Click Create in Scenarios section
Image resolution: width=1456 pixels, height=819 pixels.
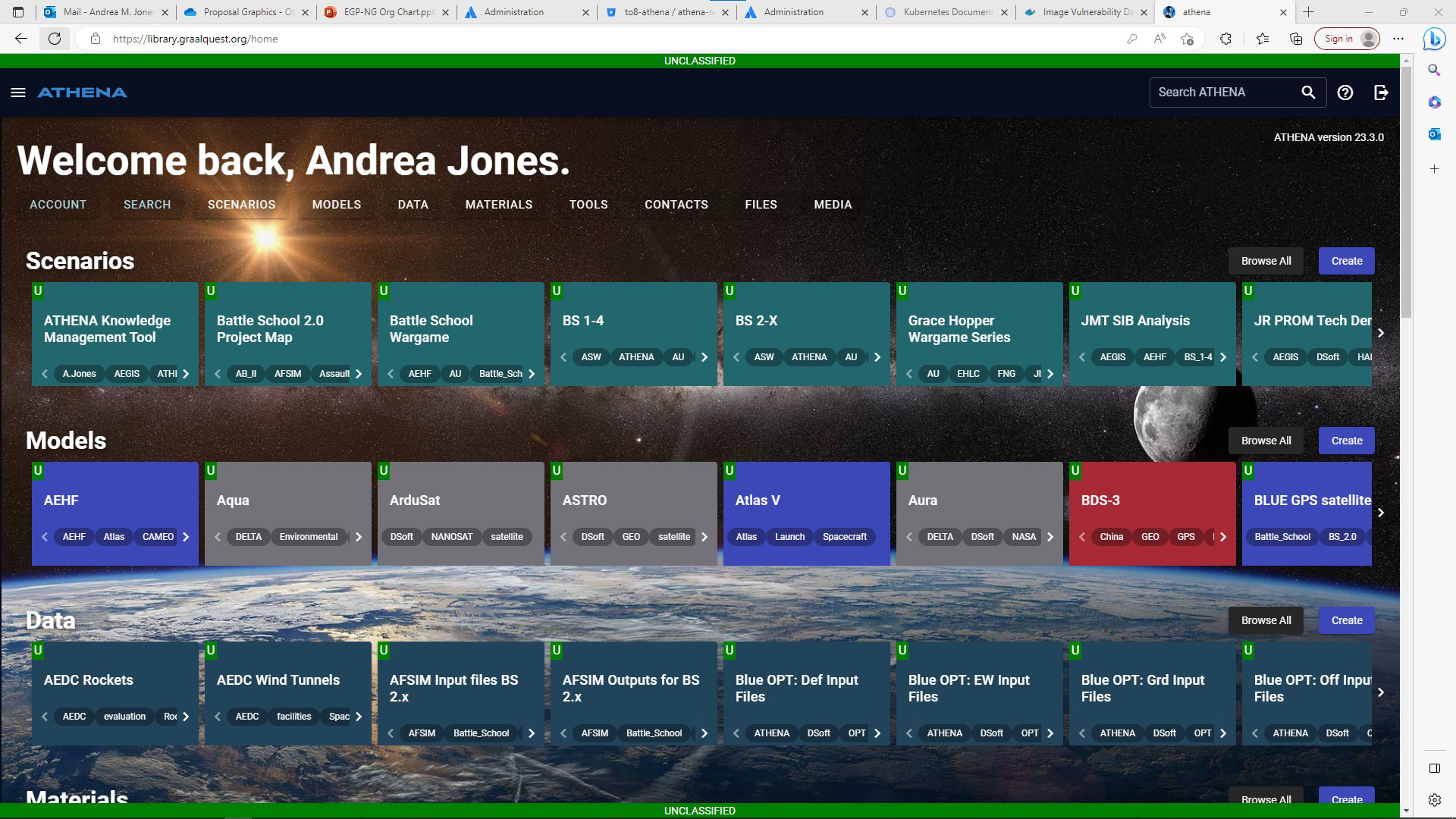point(1347,261)
